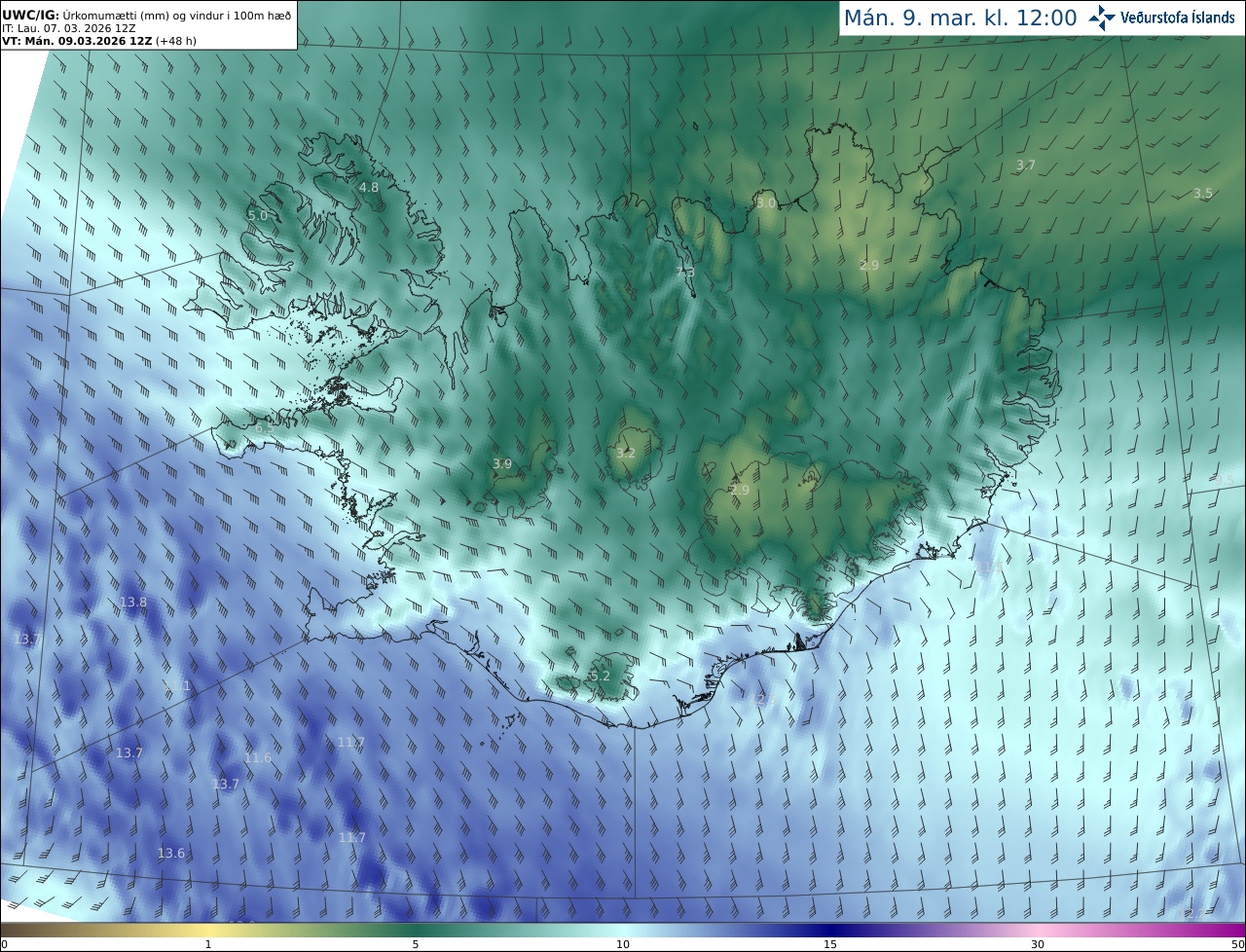Viewport: 1246px width, 952px height.
Task: Click the 3.9 value label on the glacier
Action: (502, 464)
